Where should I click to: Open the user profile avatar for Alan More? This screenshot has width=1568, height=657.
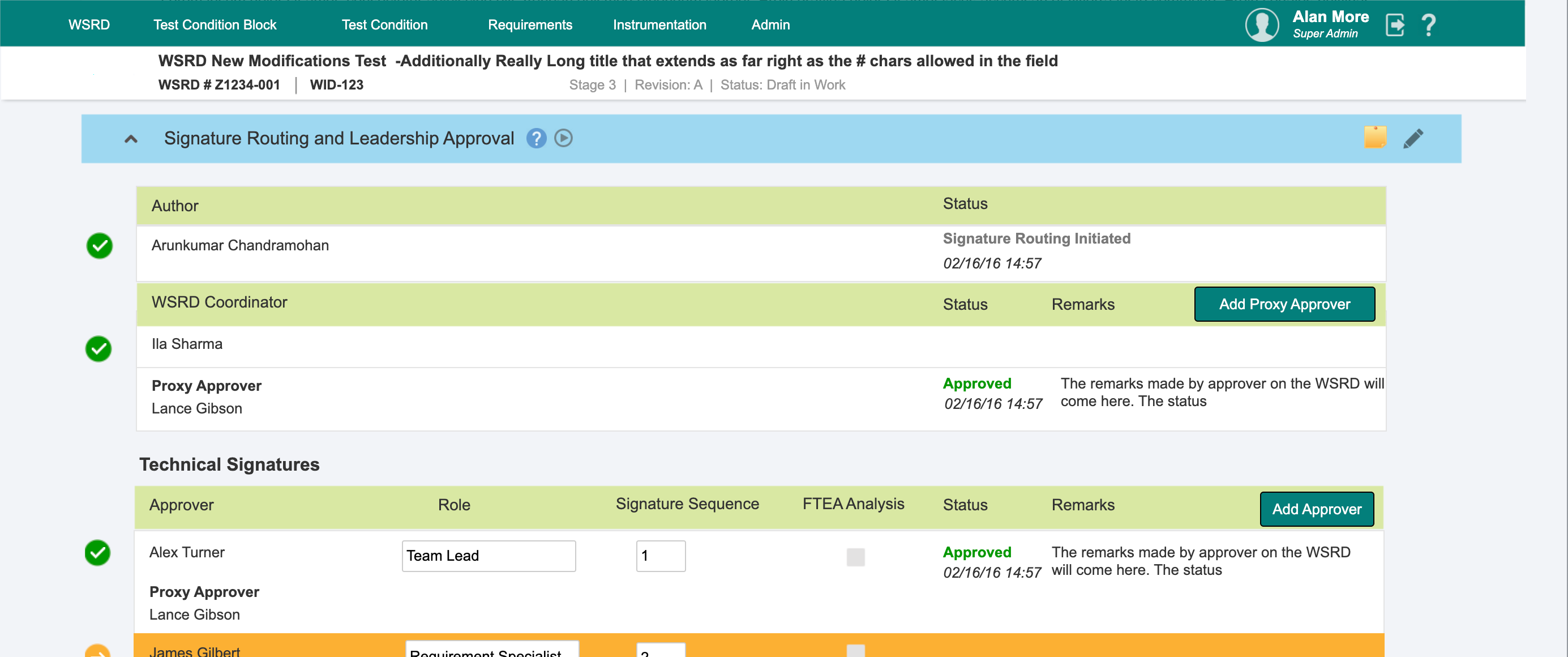coord(1262,25)
